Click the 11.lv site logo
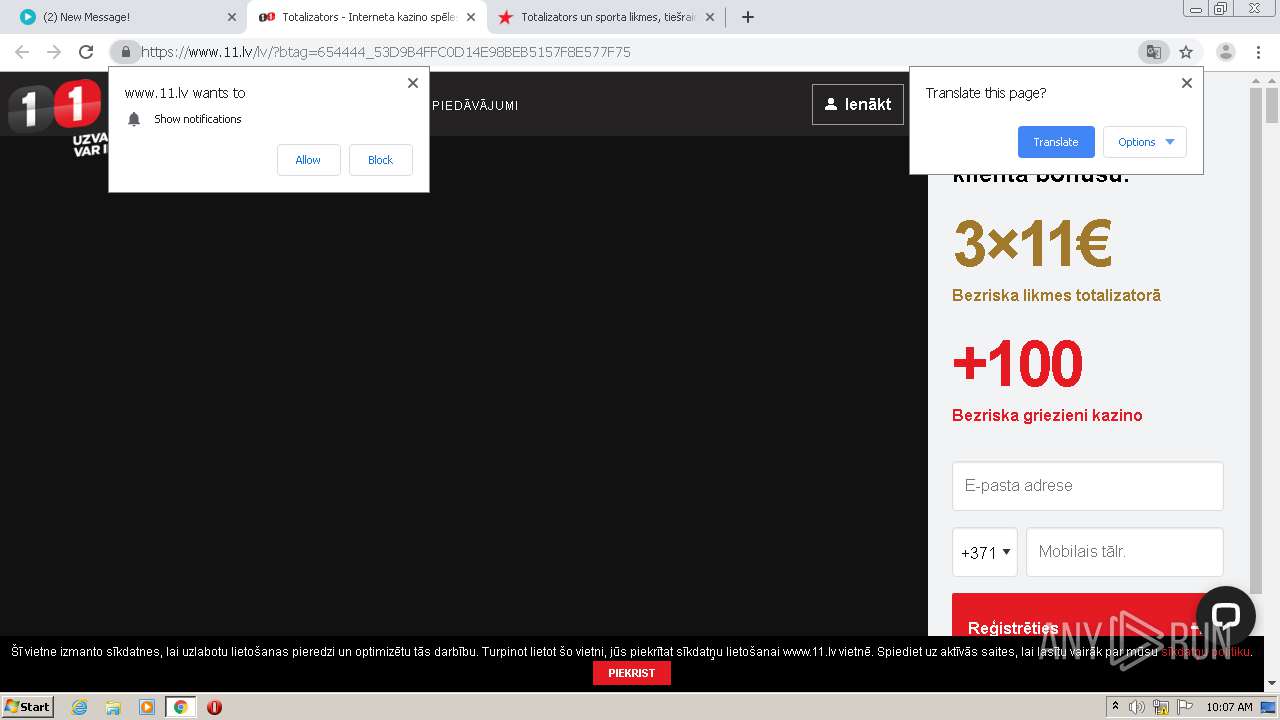Screen dimensions: 1280x720 tap(56, 116)
